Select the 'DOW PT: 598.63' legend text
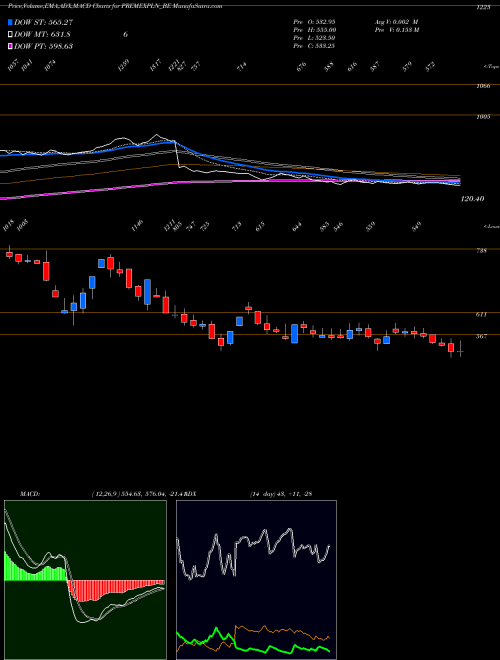The image size is (500, 660). tap(43, 46)
